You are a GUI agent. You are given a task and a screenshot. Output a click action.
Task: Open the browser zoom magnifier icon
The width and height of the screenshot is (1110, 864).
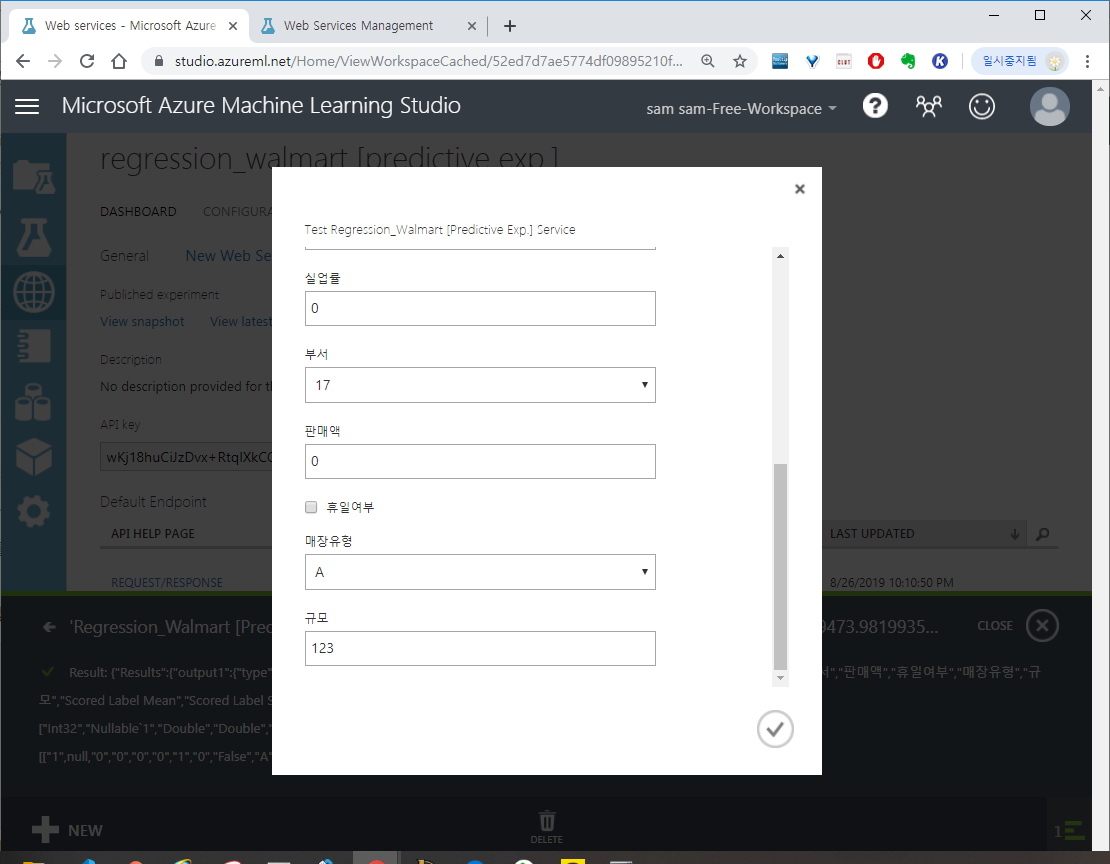pos(708,61)
